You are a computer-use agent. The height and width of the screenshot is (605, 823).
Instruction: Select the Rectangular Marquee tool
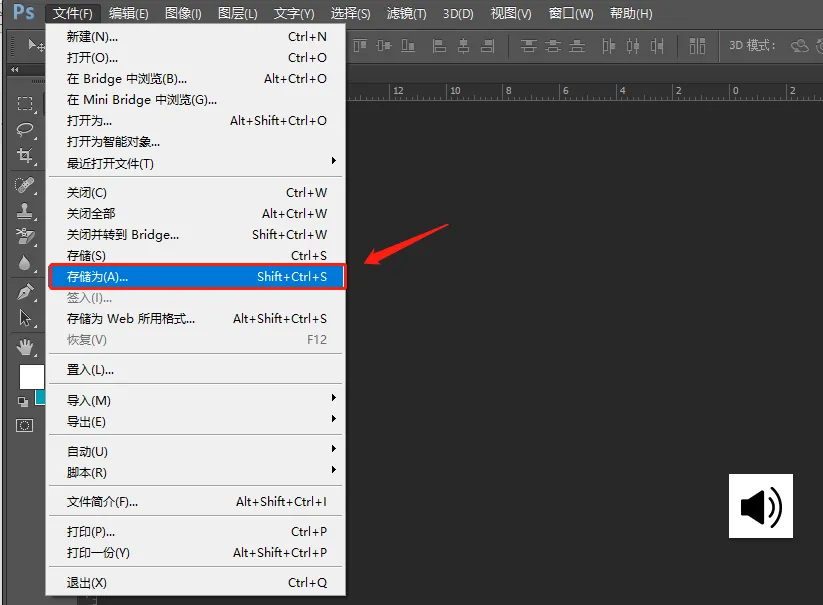click(25, 103)
